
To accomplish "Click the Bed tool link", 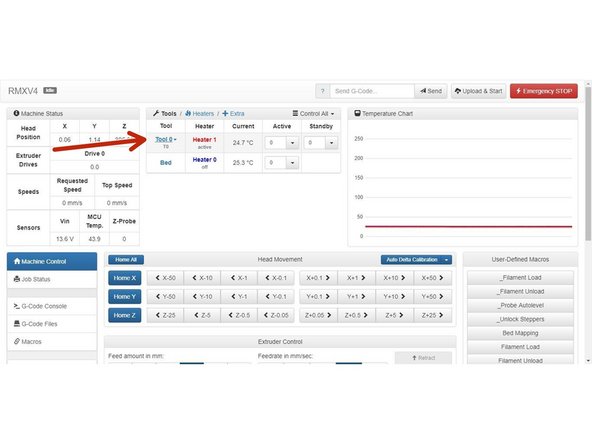I will point(166,163).
